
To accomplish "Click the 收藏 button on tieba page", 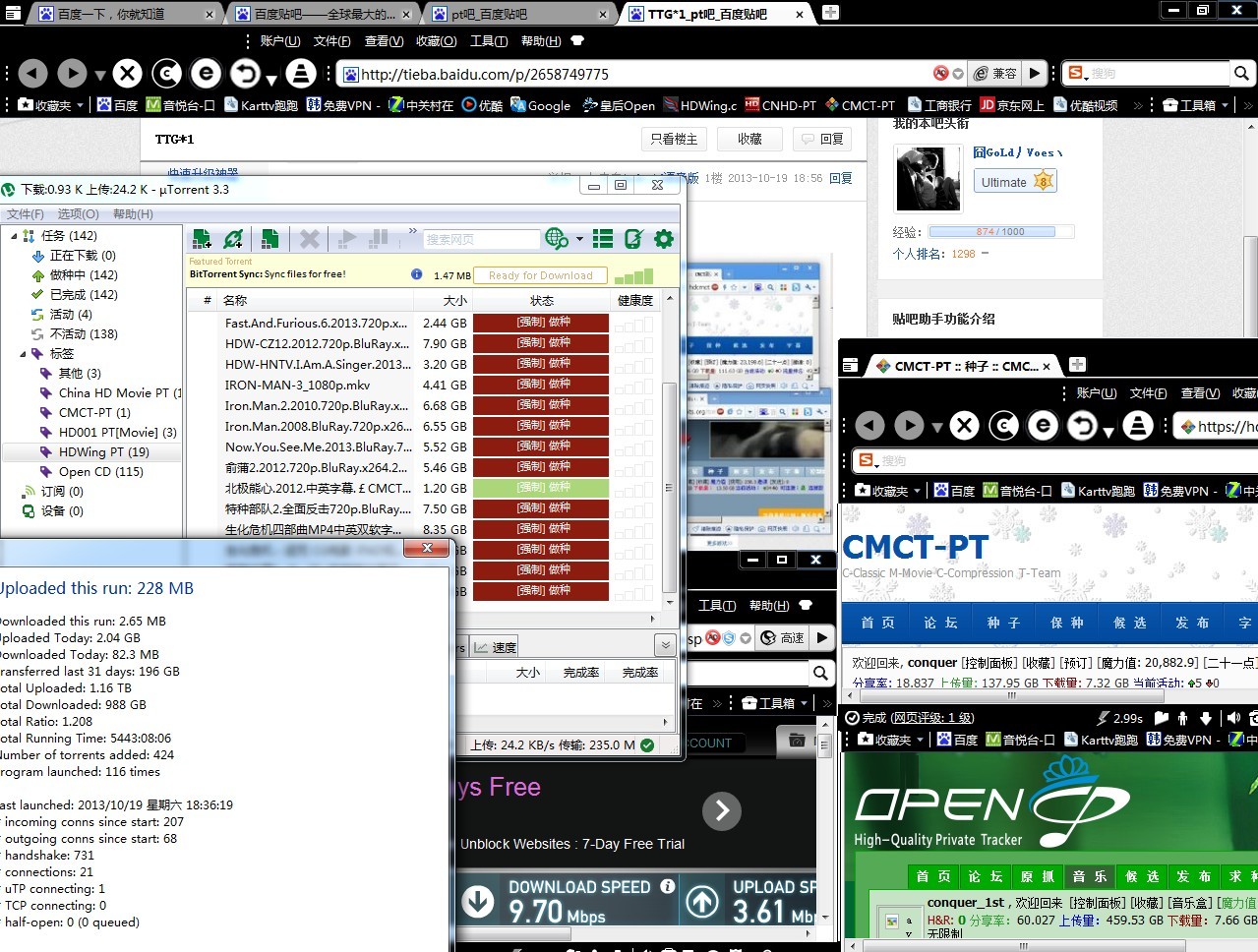I will (749, 139).
